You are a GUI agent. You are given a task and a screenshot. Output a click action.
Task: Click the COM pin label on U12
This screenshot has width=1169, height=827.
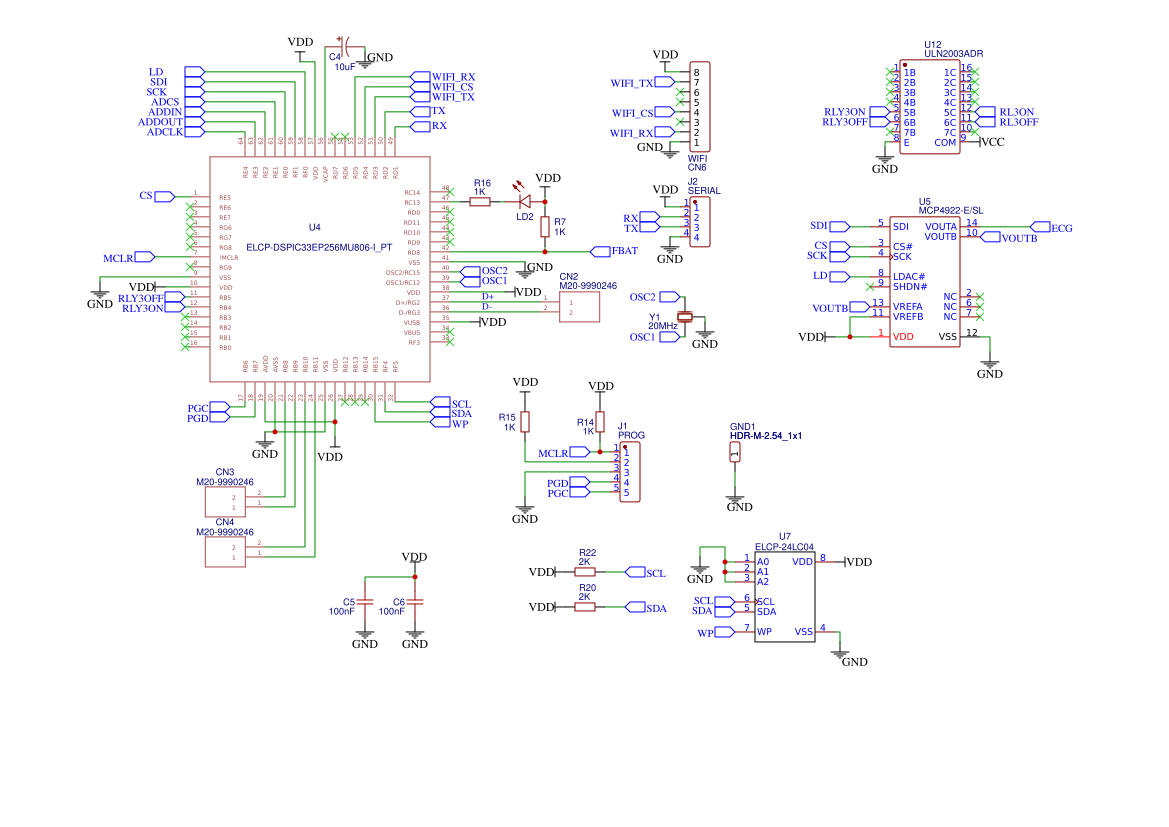coord(945,142)
